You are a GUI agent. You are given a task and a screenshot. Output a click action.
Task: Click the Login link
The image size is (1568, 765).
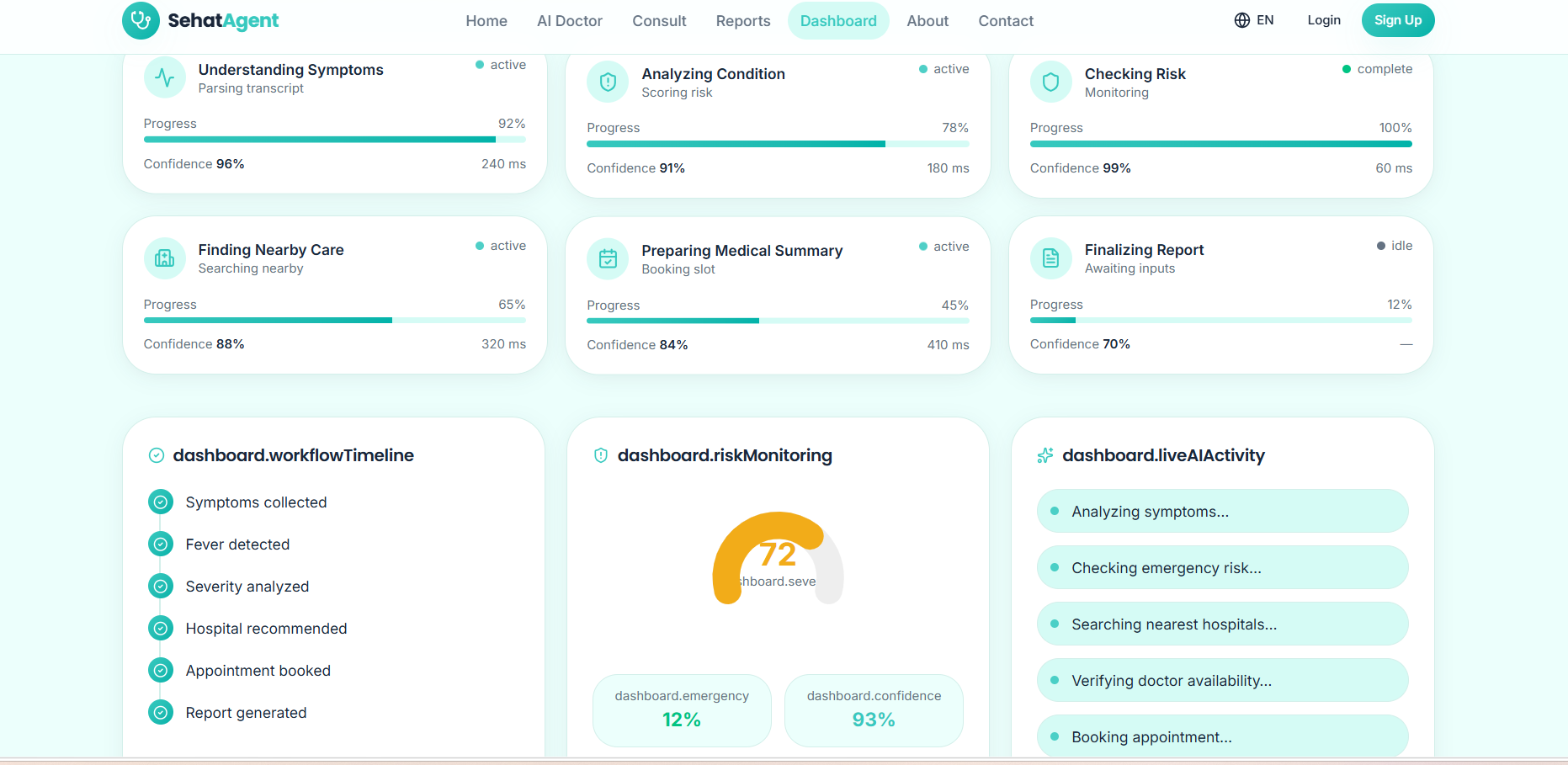click(1324, 20)
